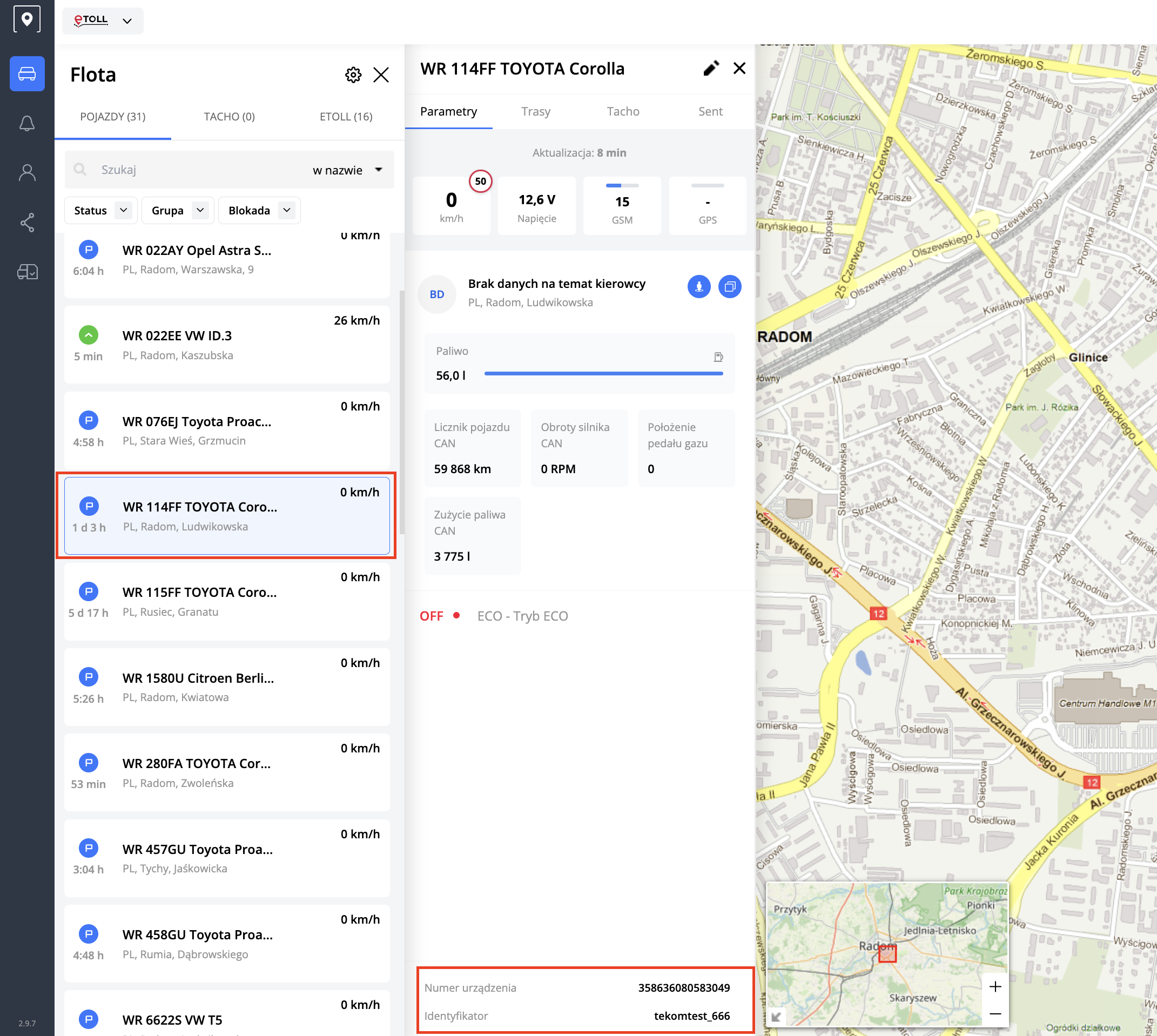This screenshot has height=1036, width=1157.
Task: Collapse the minimap with arrow icon
Action: [x=776, y=1017]
